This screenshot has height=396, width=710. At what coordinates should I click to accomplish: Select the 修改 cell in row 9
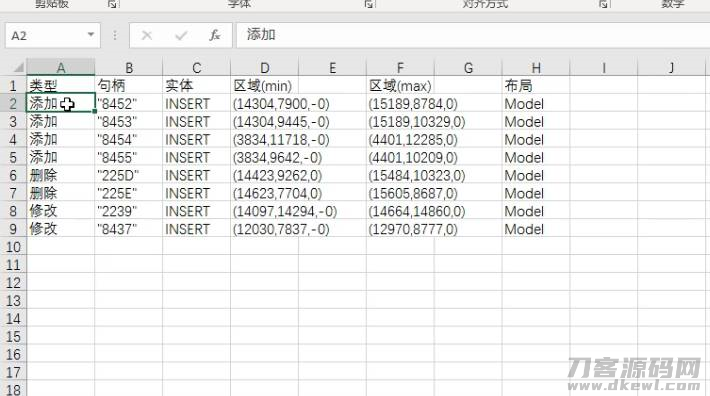[x=61, y=229]
